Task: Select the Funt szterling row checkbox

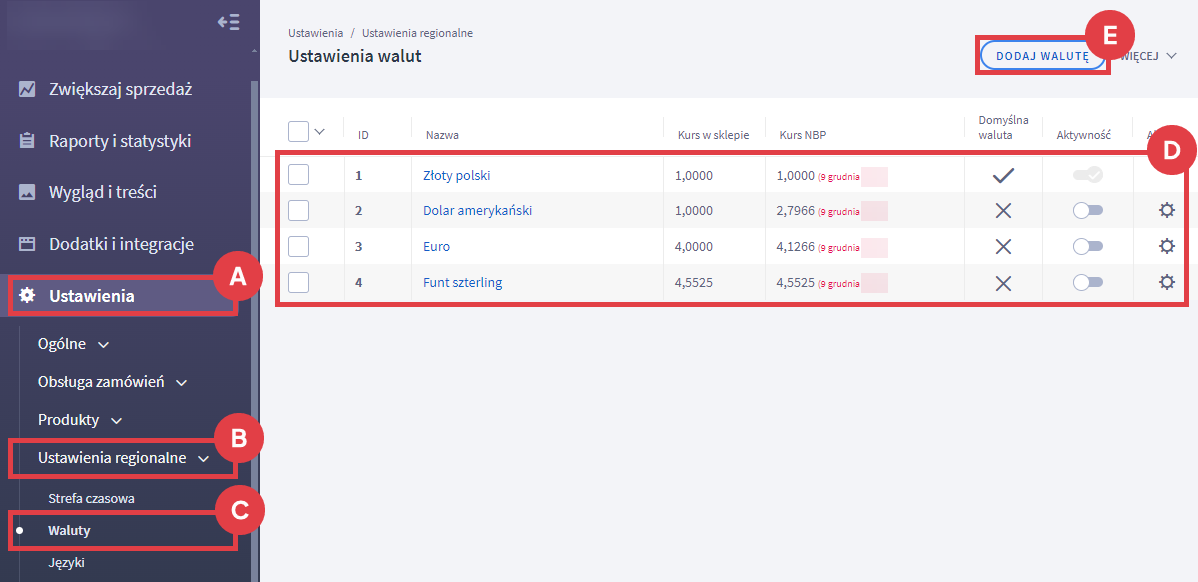Action: point(298,282)
